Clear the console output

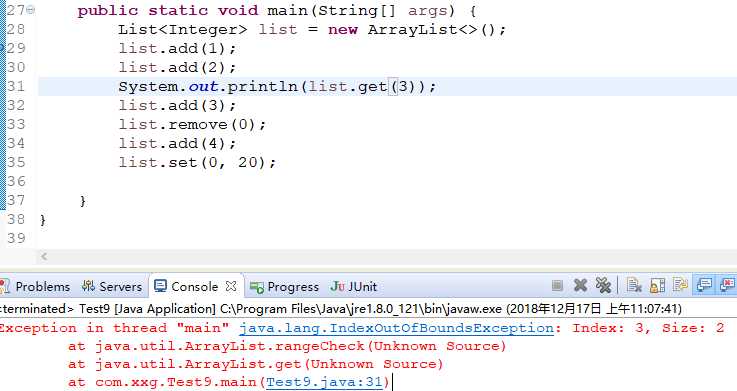pos(634,285)
